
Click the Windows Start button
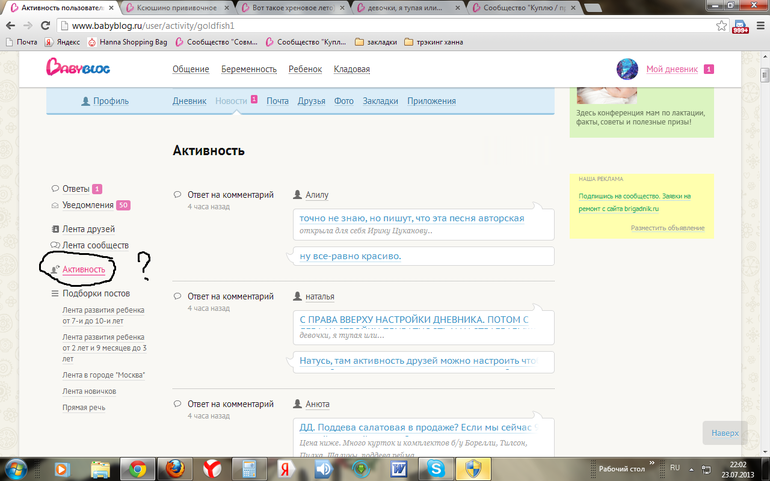(x=16, y=469)
